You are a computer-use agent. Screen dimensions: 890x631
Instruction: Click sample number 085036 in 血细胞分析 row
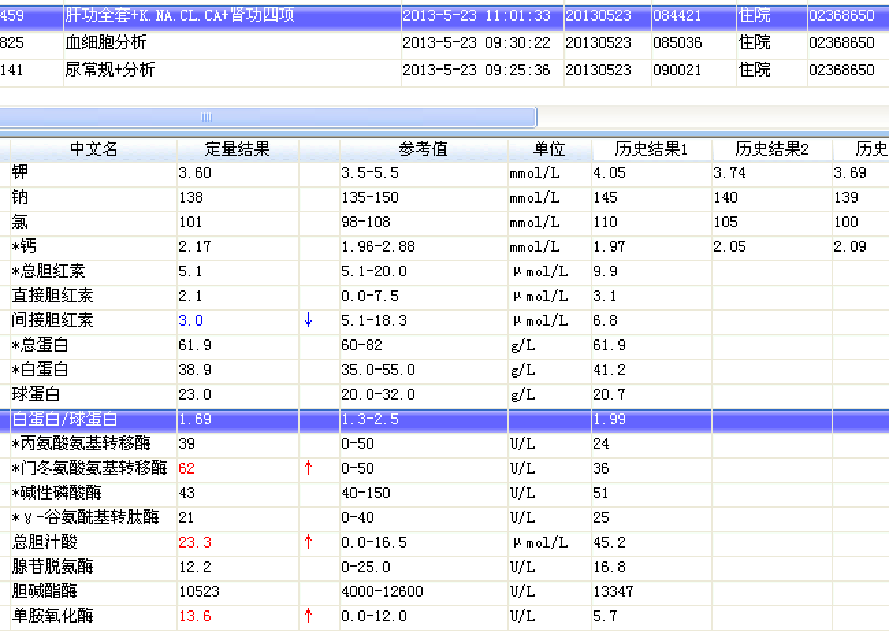[678, 43]
